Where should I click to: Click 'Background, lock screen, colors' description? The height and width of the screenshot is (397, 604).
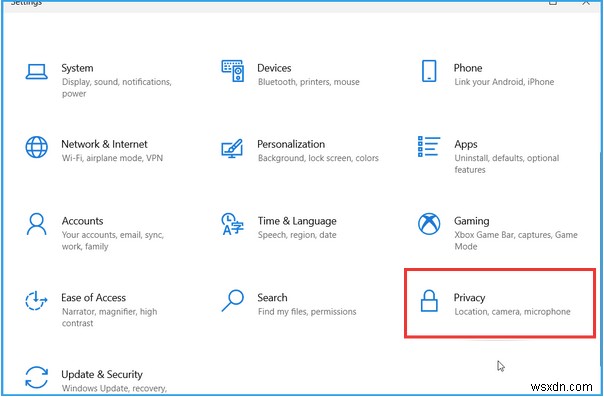pos(318,158)
